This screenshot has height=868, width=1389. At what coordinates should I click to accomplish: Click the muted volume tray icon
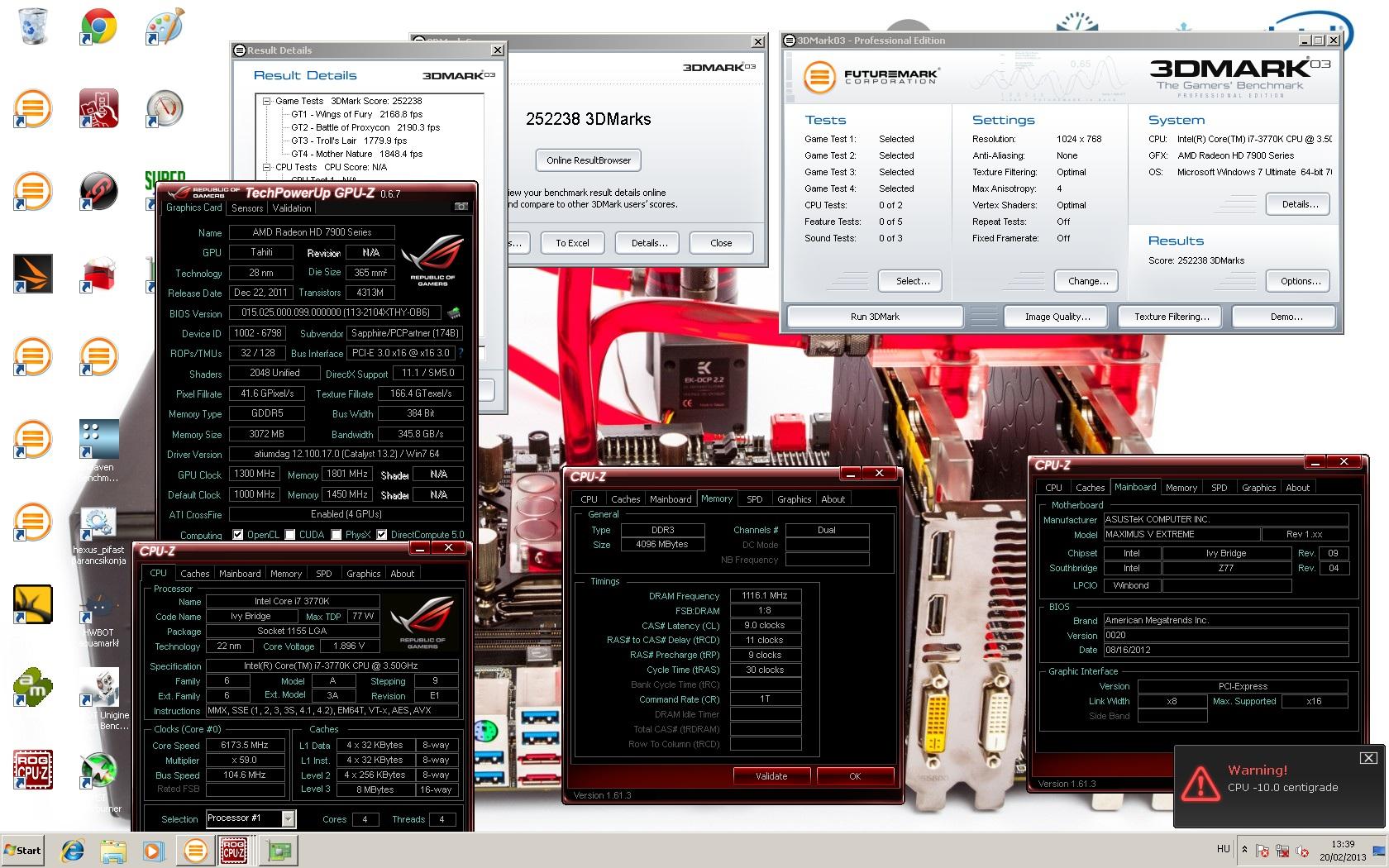1301,850
